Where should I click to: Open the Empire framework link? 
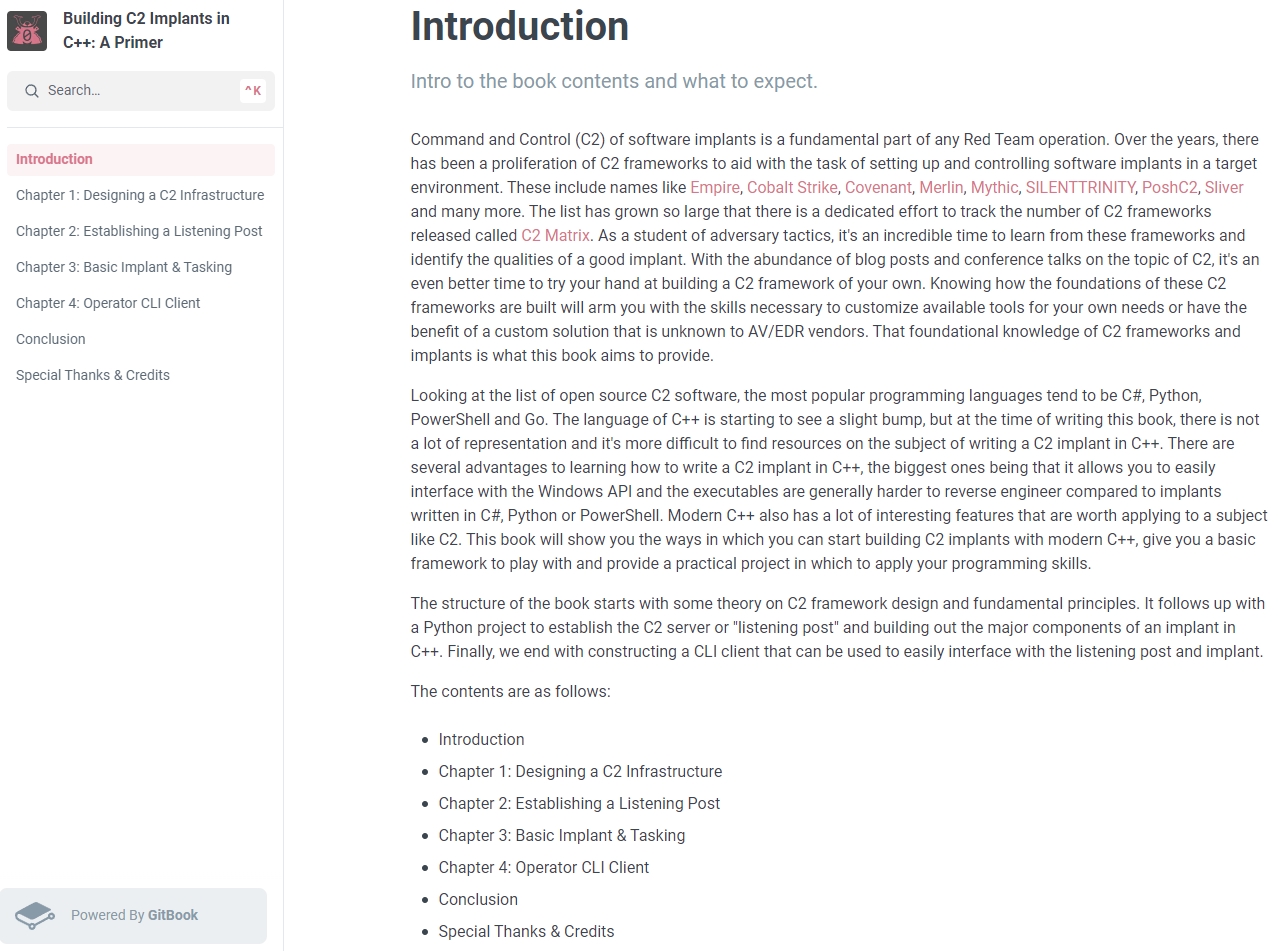tap(714, 187)
